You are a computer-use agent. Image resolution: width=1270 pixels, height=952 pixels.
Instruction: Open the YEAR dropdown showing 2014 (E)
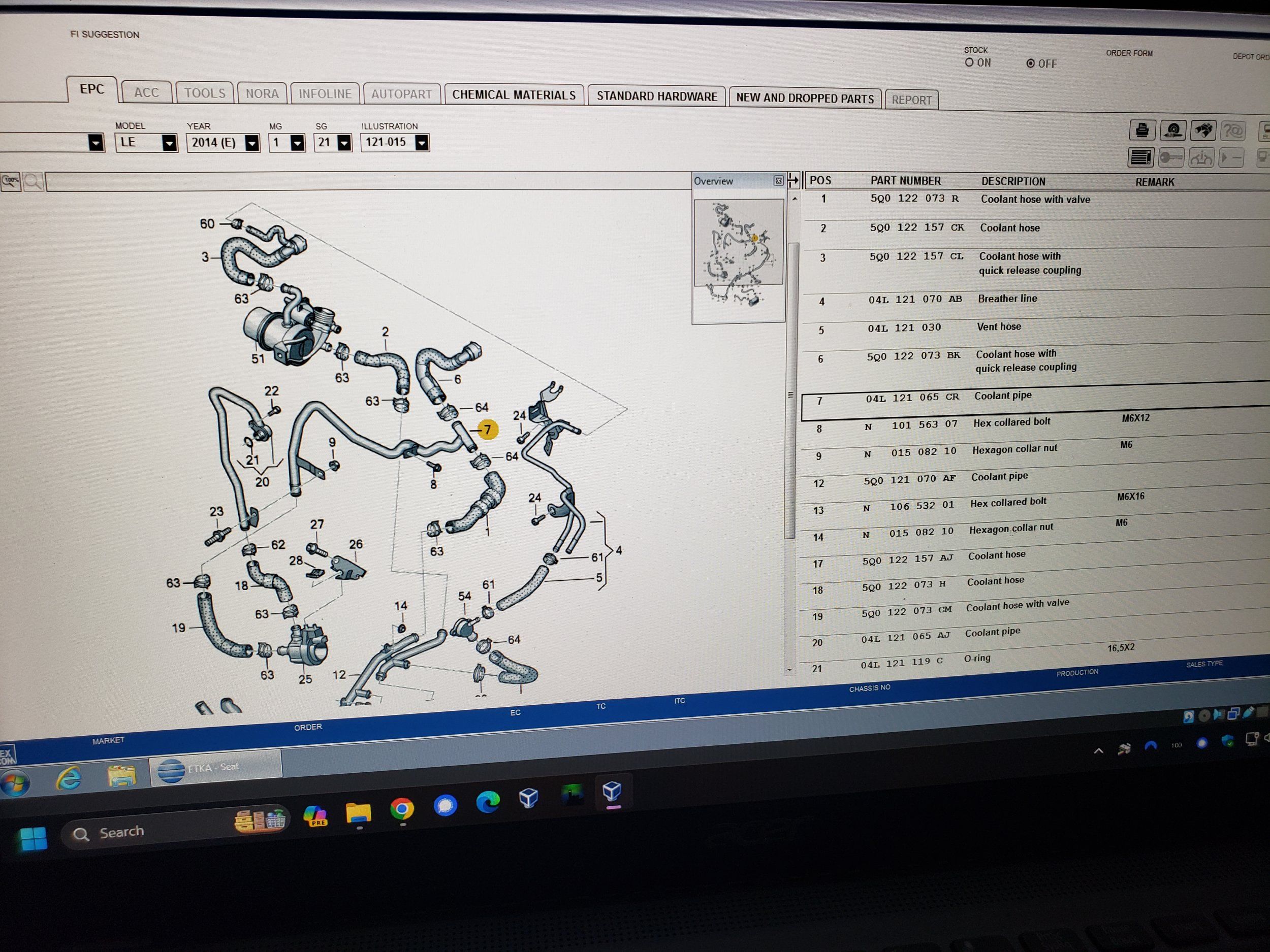[251, 143]
